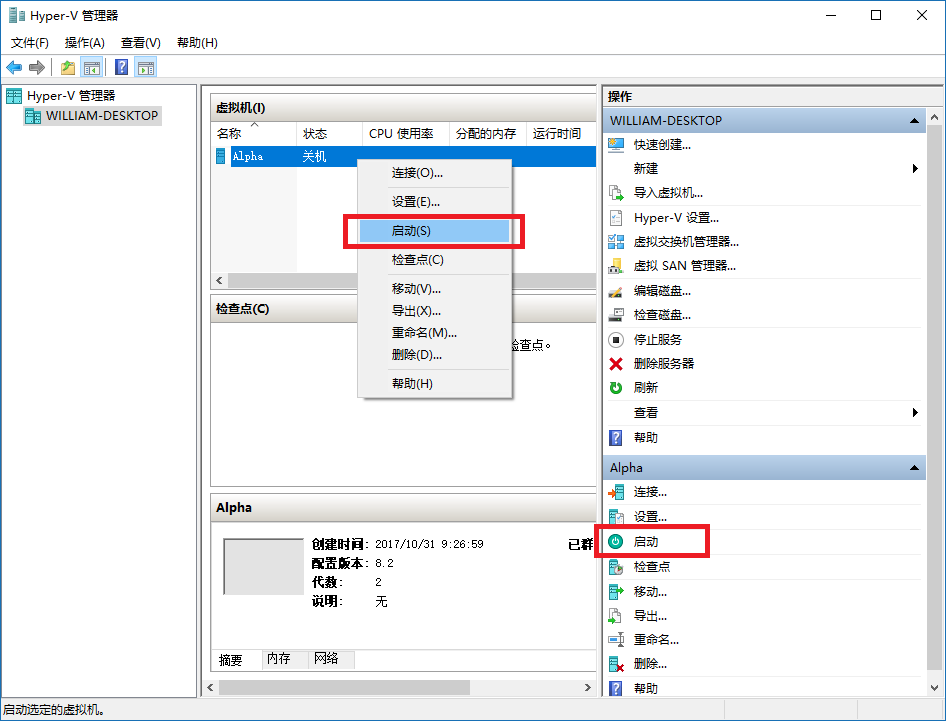Click the forward navigation arrow in toolbar
The height and width of the screenshot is (721, 946).
(x=36, y=67)
